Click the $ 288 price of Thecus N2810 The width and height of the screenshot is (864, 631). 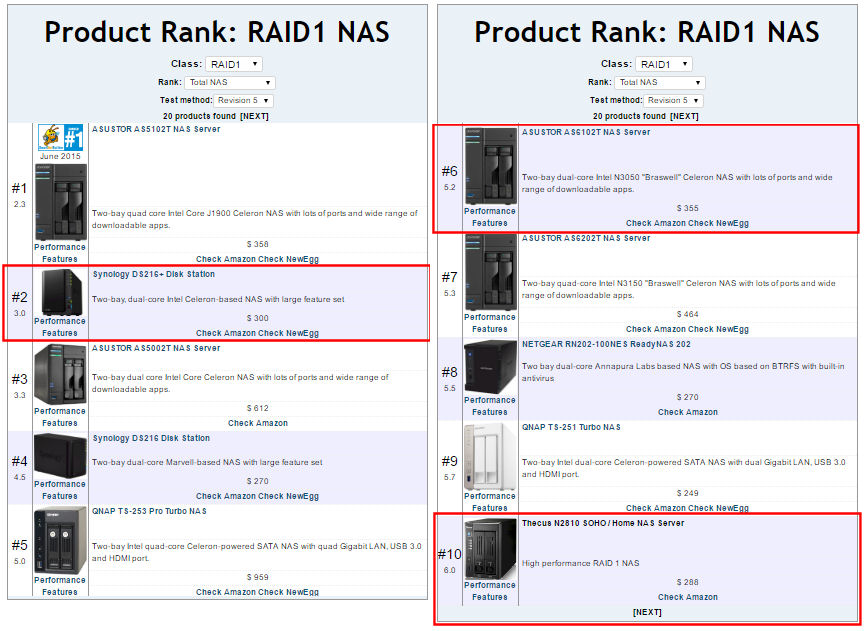pos(688,583)
